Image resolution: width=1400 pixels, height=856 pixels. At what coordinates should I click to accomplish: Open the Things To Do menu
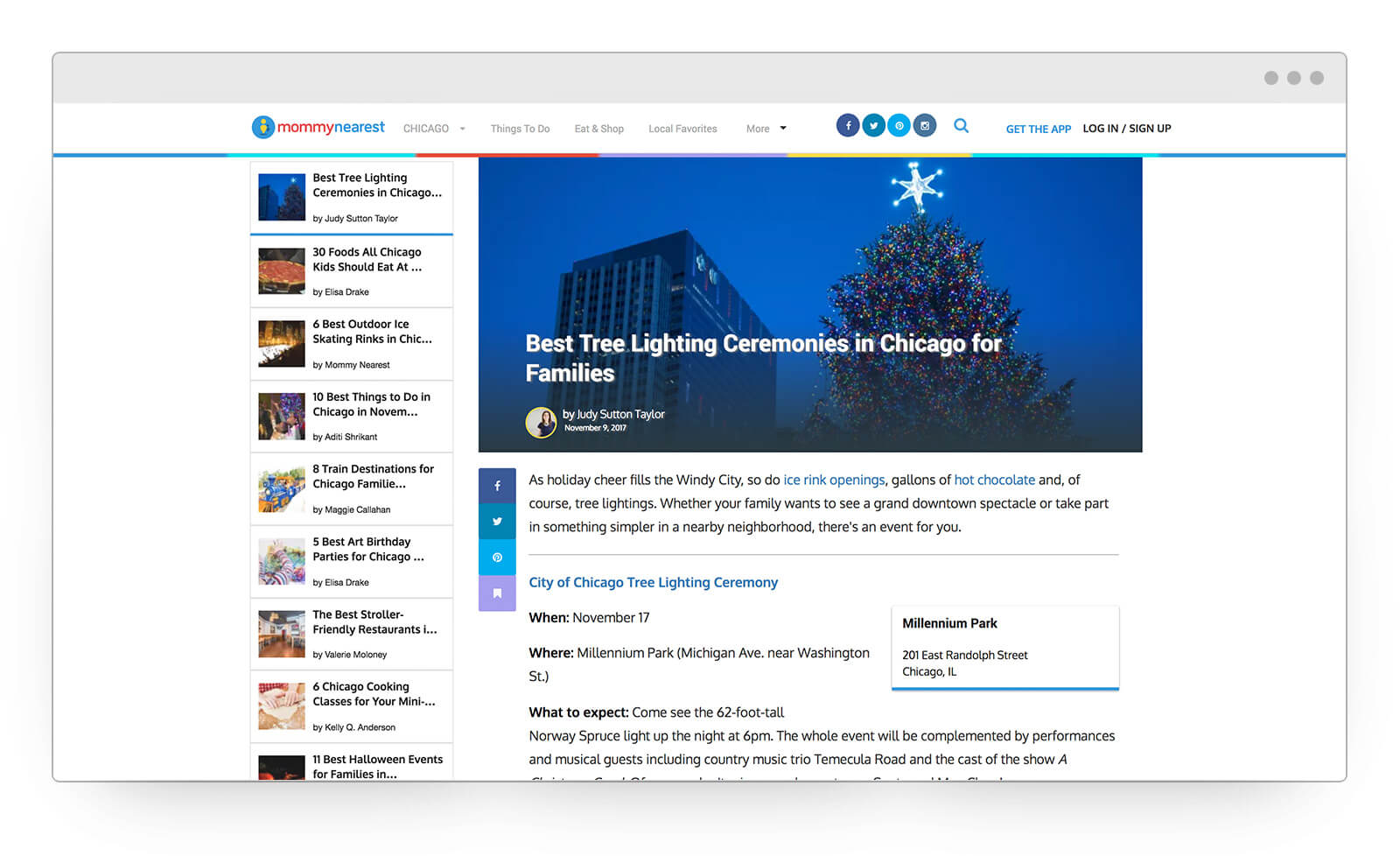520,129
